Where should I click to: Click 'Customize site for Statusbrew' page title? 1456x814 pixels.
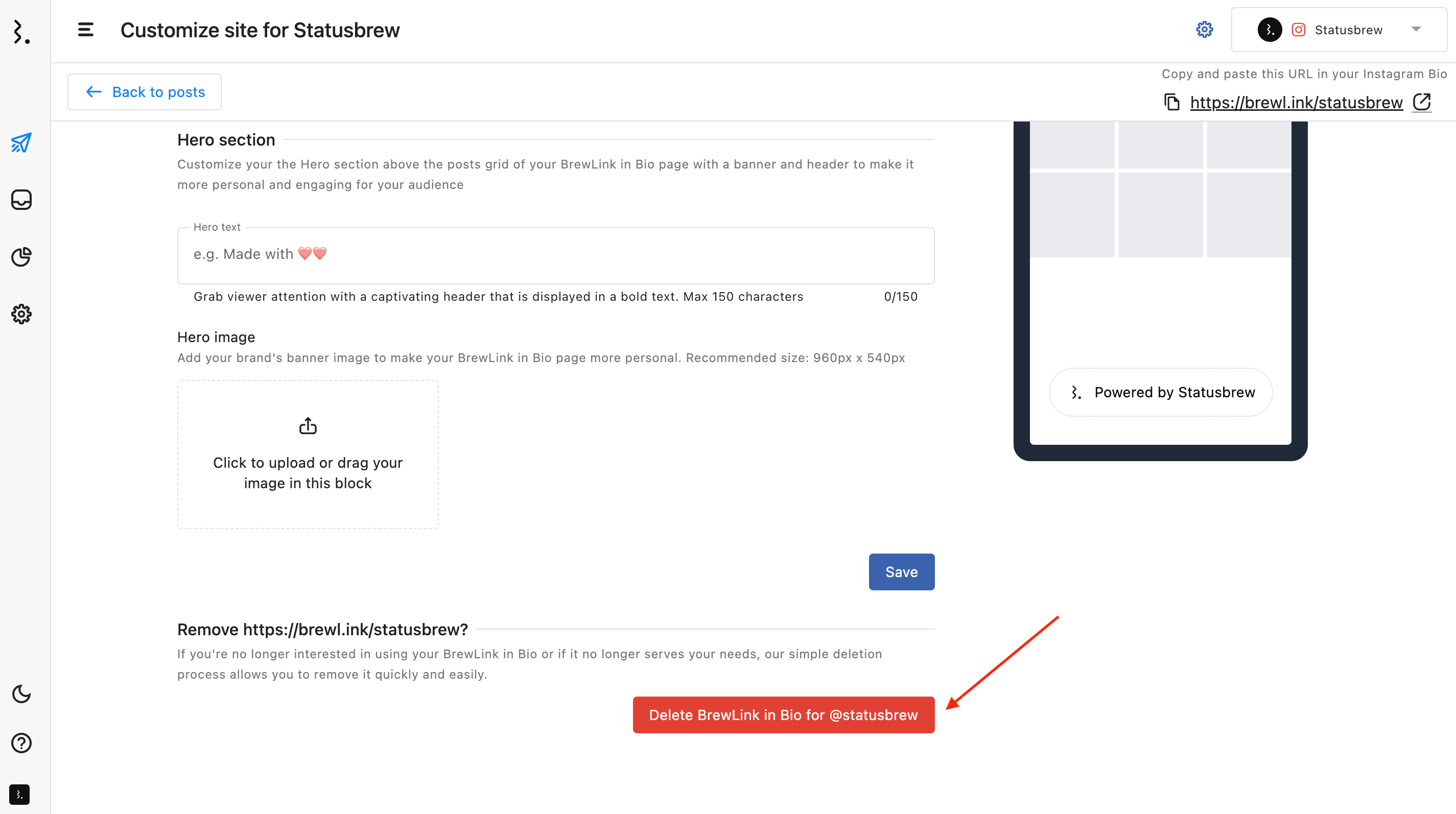coord(260,30)
